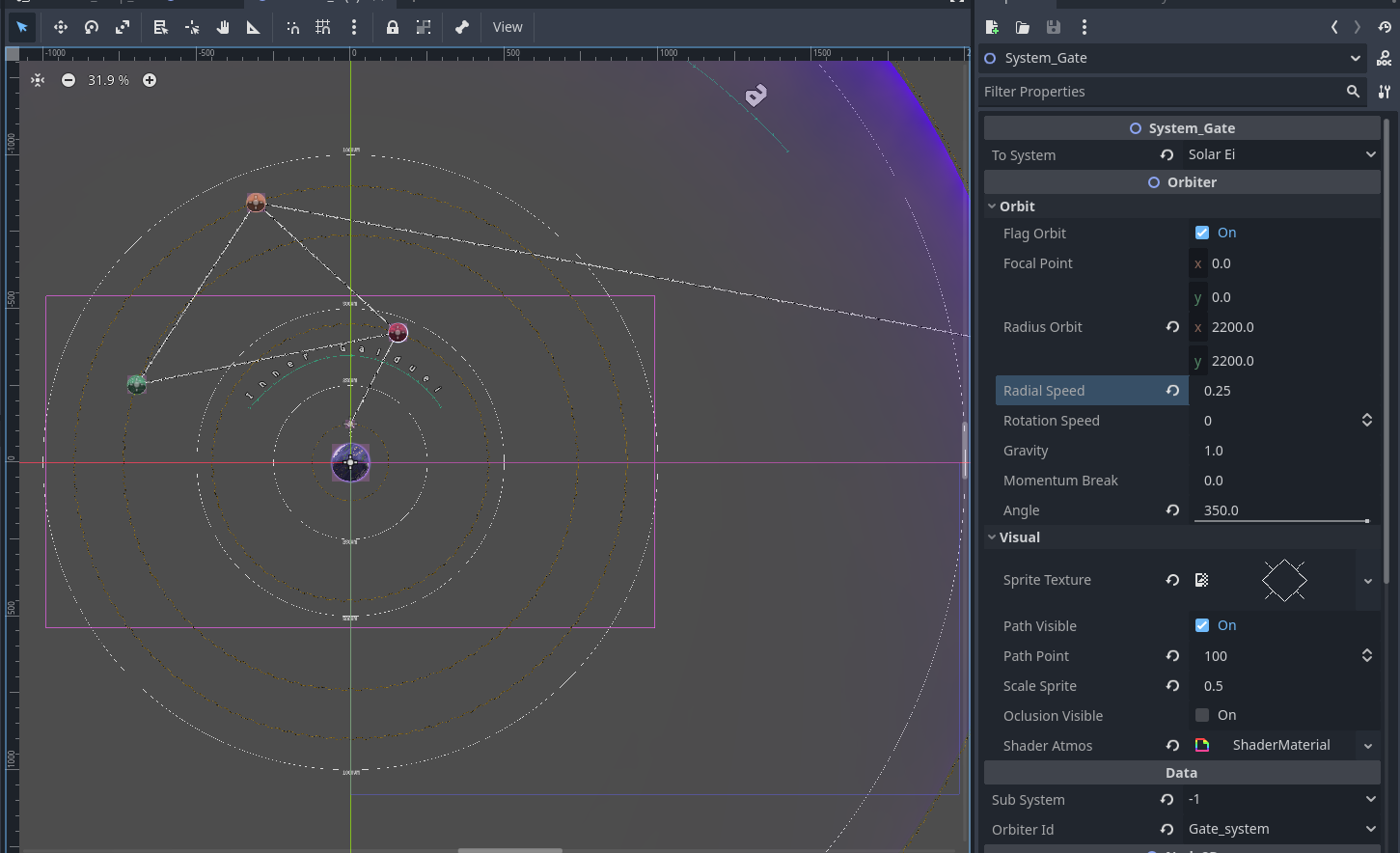
Task: Switch to the Rotate Mode tool
Action: click(x=92, y=27)
